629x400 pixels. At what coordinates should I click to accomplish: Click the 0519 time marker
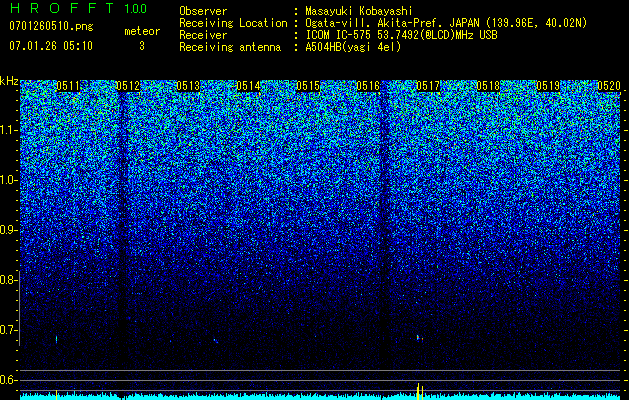(548, 86)
